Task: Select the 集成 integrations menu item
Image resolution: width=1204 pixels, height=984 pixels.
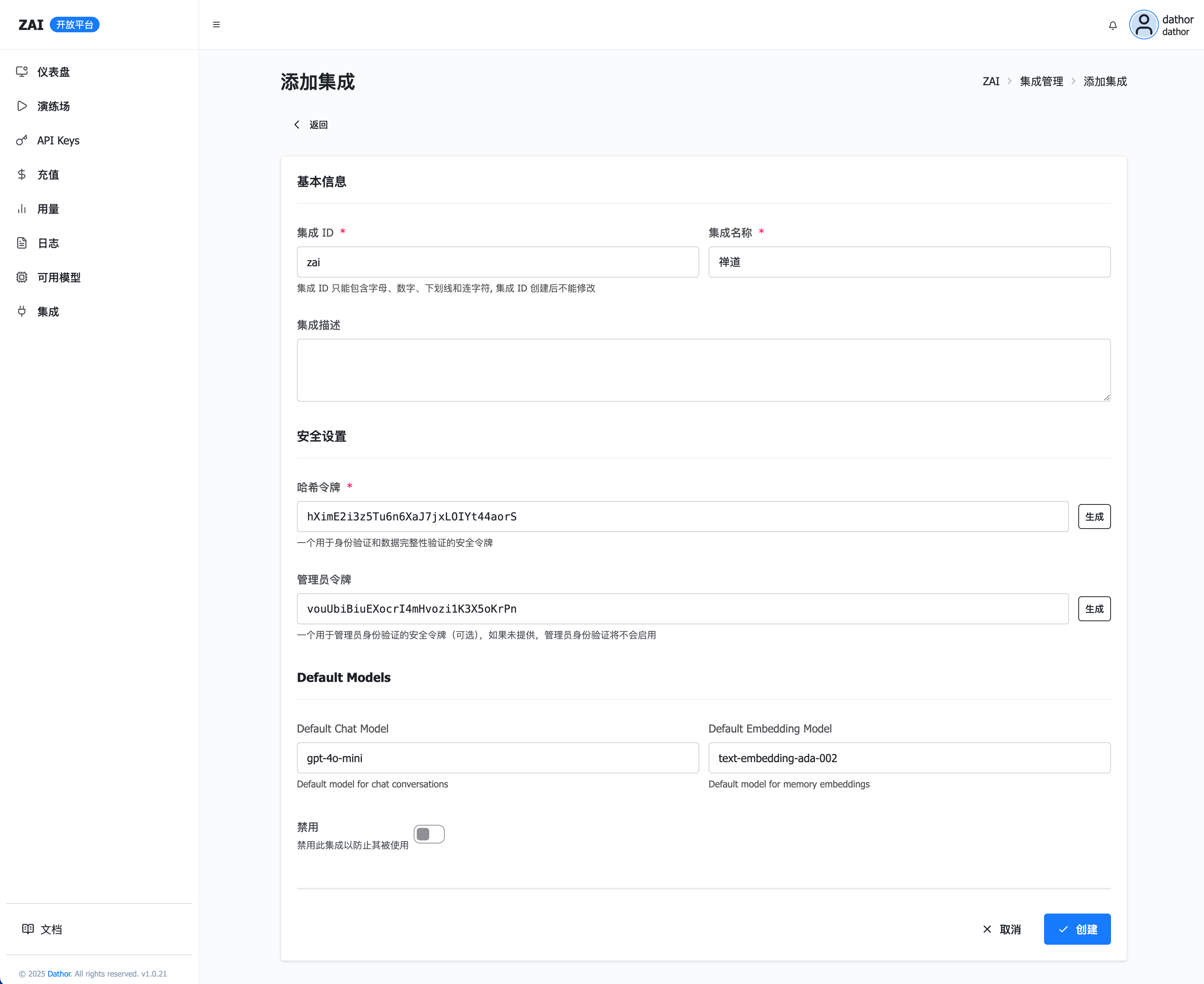Action: 48,312
